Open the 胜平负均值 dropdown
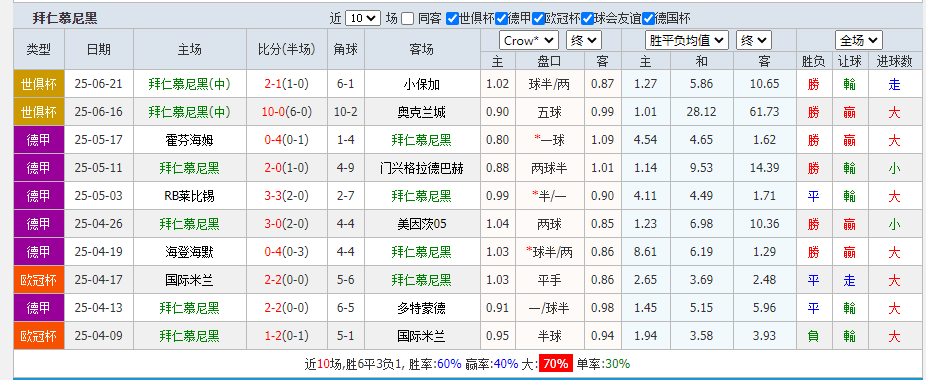926x380 pixels. tap(687, 41)
